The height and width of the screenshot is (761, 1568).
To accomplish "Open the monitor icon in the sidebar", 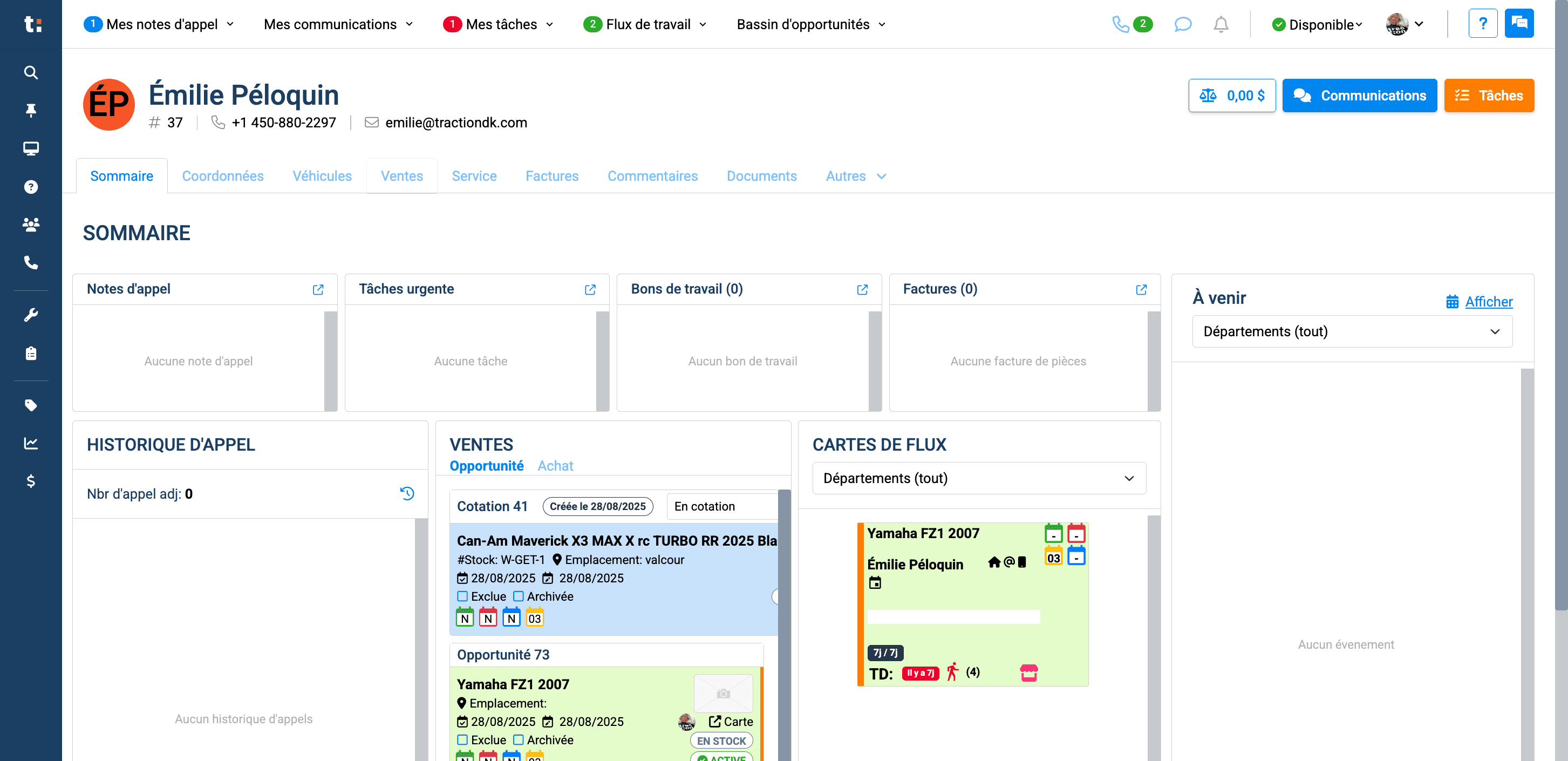I will pyautogui.click(x=31, y=148).
